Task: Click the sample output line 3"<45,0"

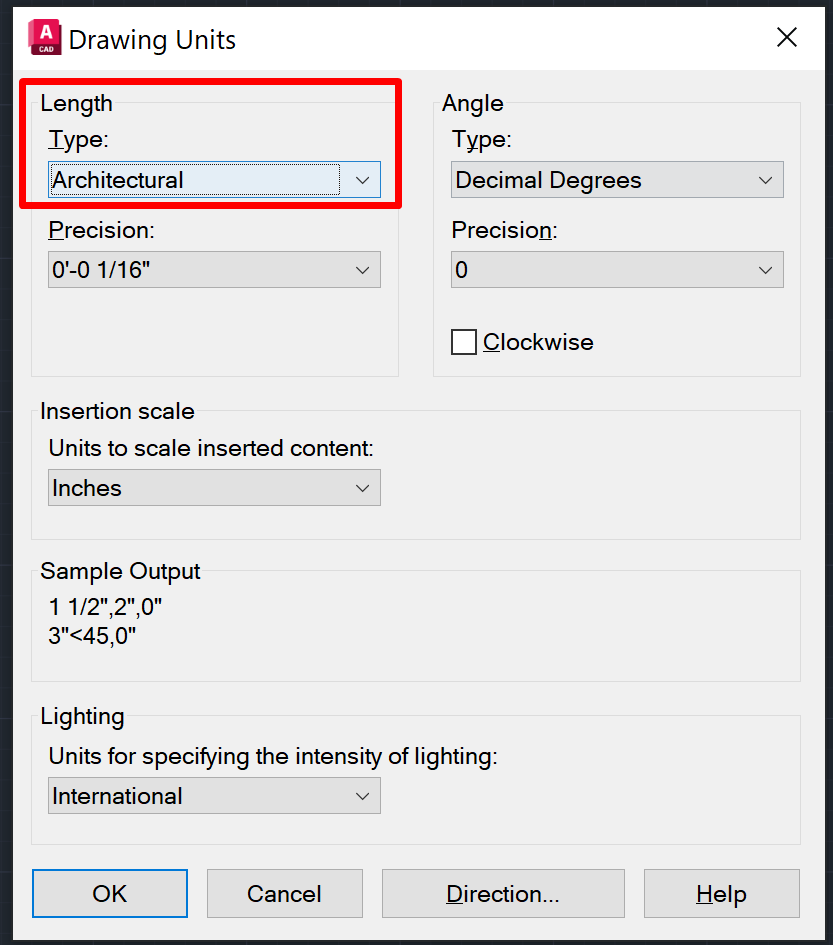Action: 92,634
